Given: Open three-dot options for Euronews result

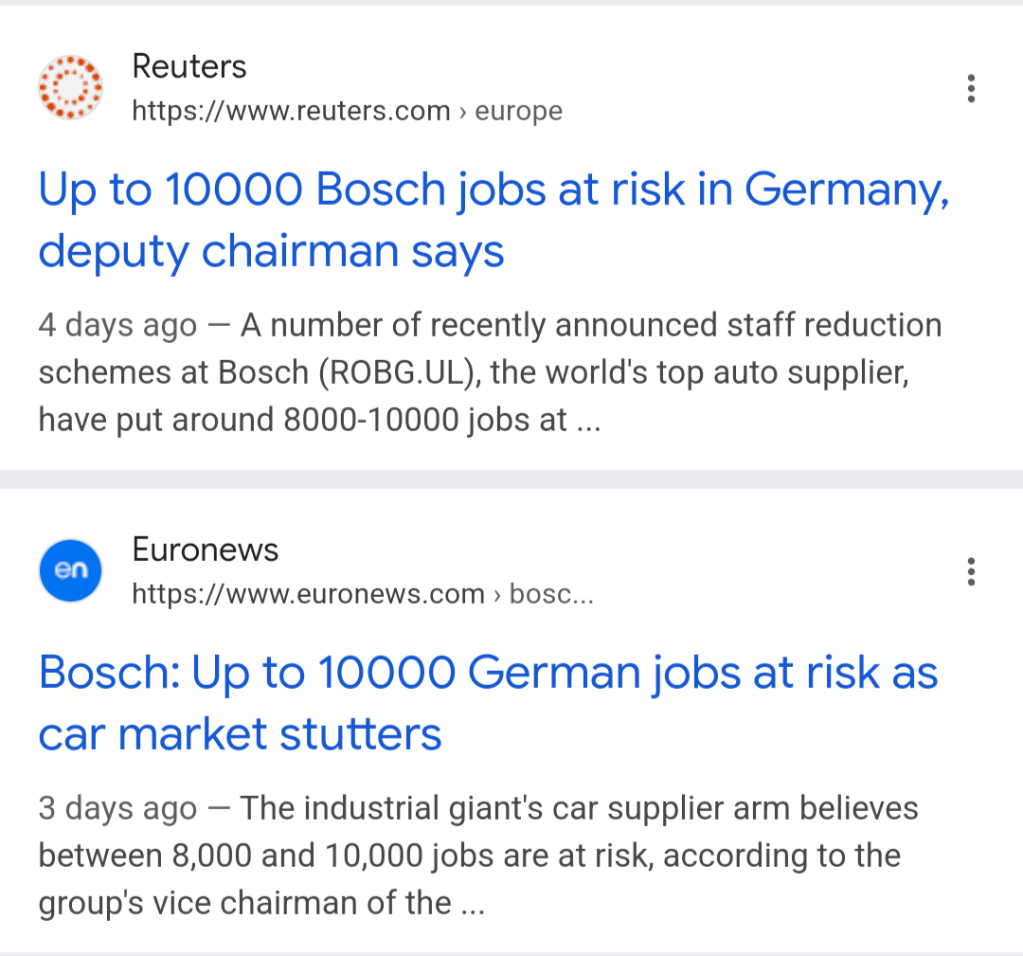Looking at the screenshot, I should click(x=970, y=572).
